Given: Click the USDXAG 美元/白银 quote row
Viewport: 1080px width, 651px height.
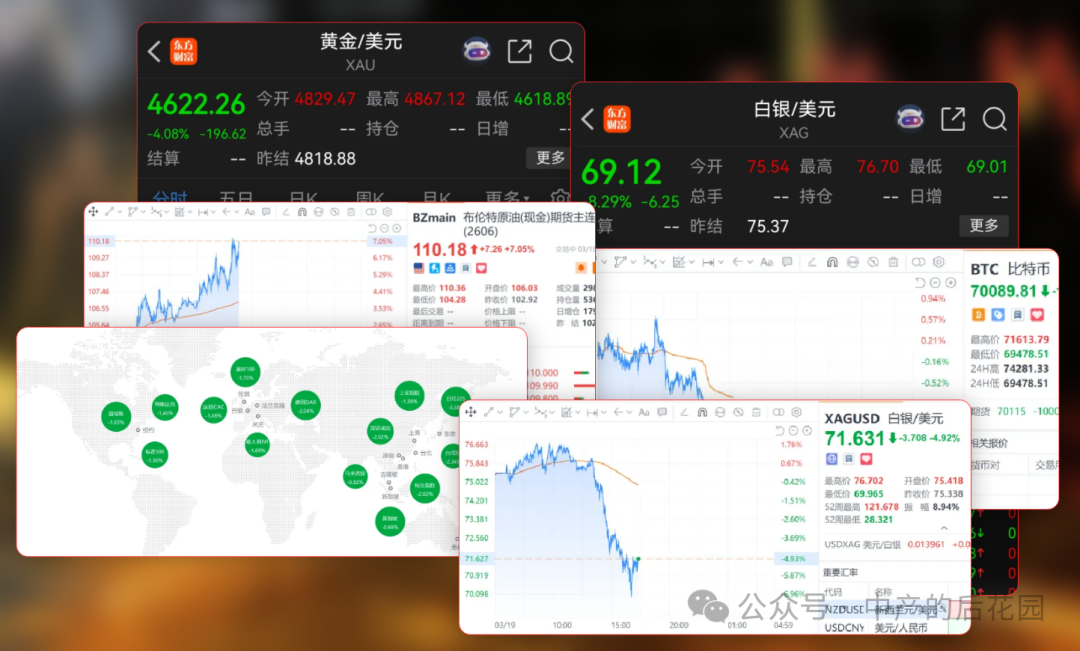Looking at the screenshot, I should (x=895, y=544).
